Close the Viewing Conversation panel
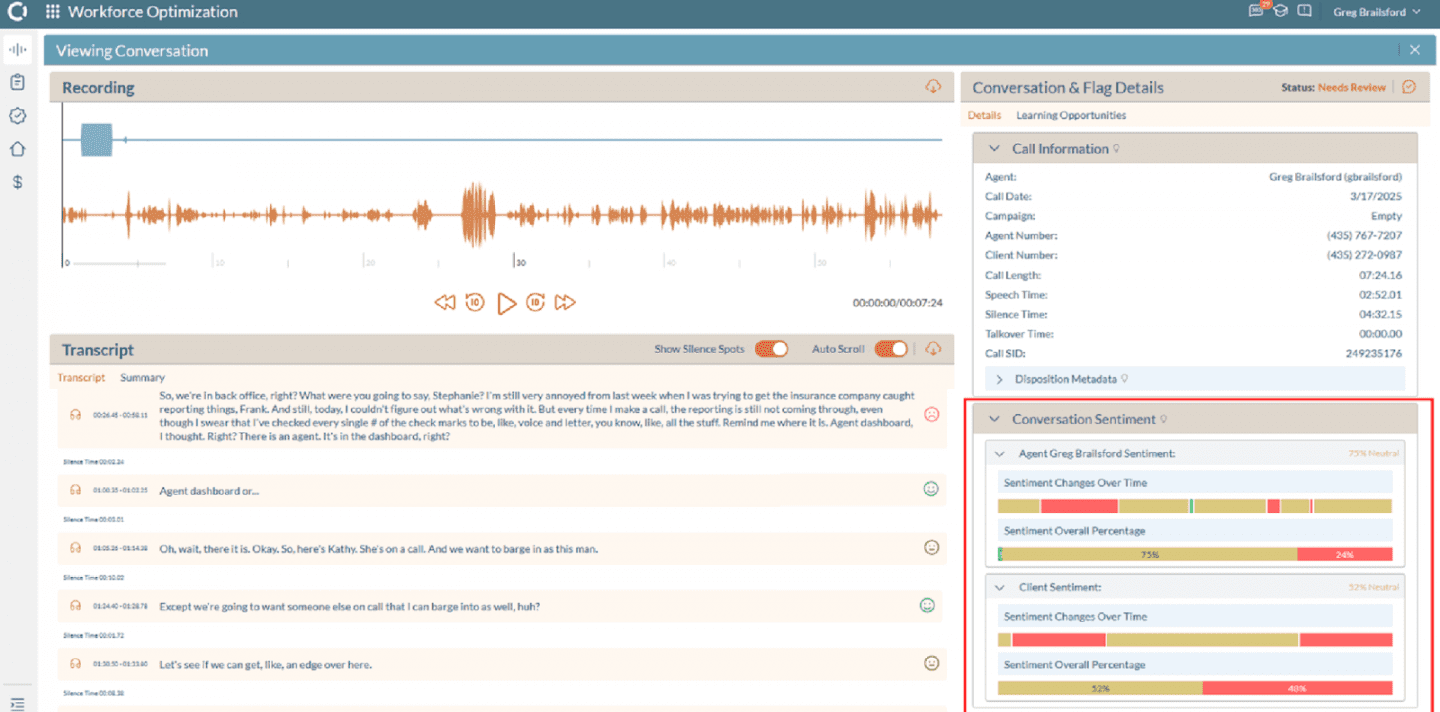This screenshot has height=712, width=1440. (x=1414, y=50)
